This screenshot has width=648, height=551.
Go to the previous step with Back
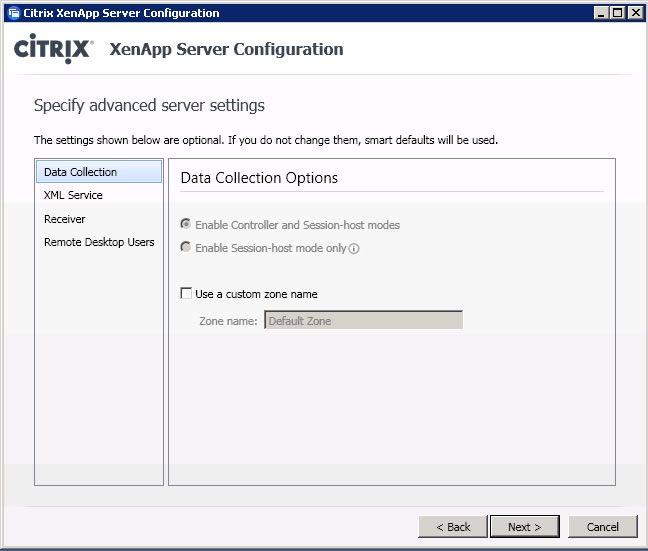[x=453, y=527]
